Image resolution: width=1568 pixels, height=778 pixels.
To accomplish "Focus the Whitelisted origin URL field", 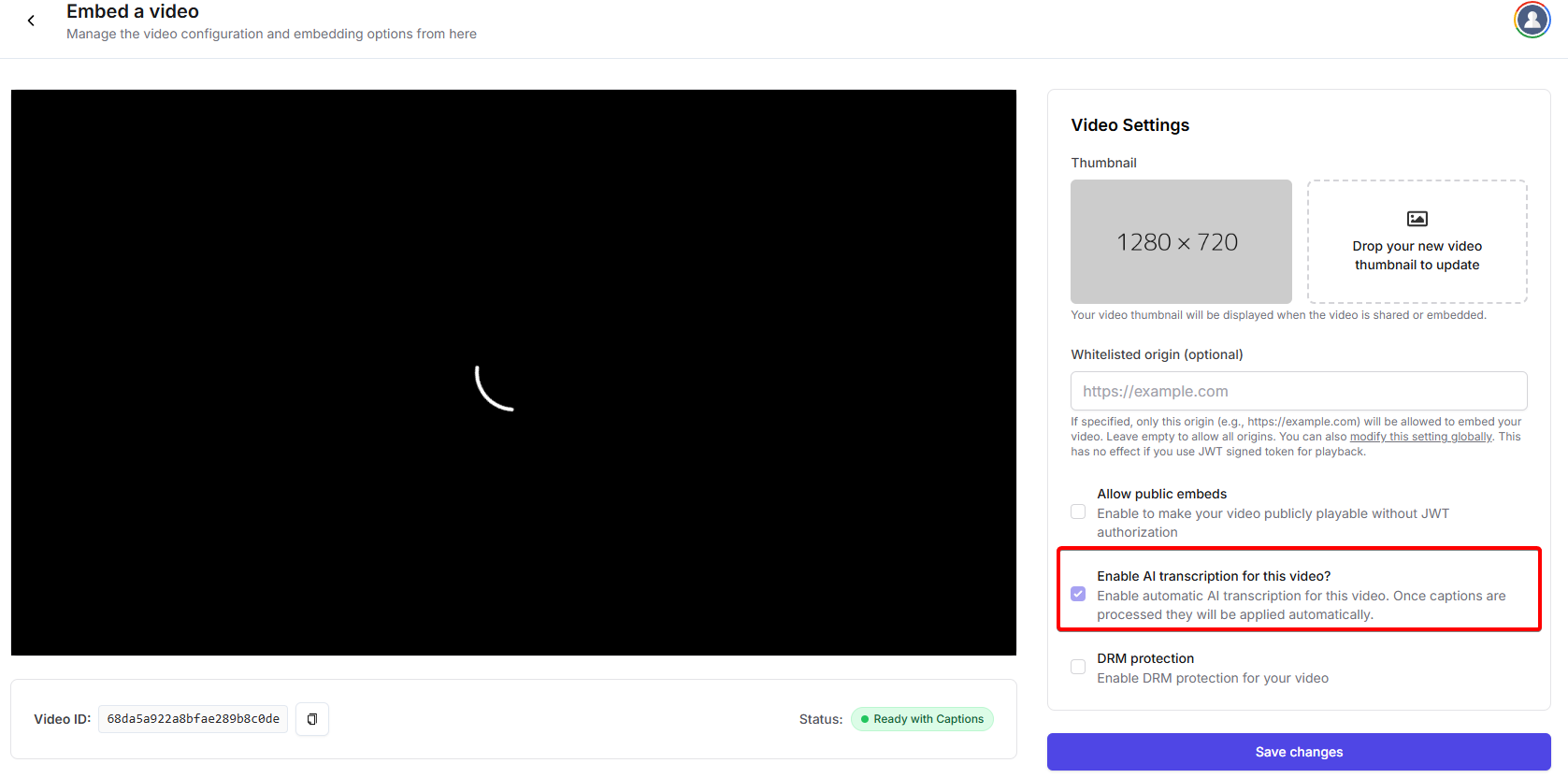I will point(1298,391).
